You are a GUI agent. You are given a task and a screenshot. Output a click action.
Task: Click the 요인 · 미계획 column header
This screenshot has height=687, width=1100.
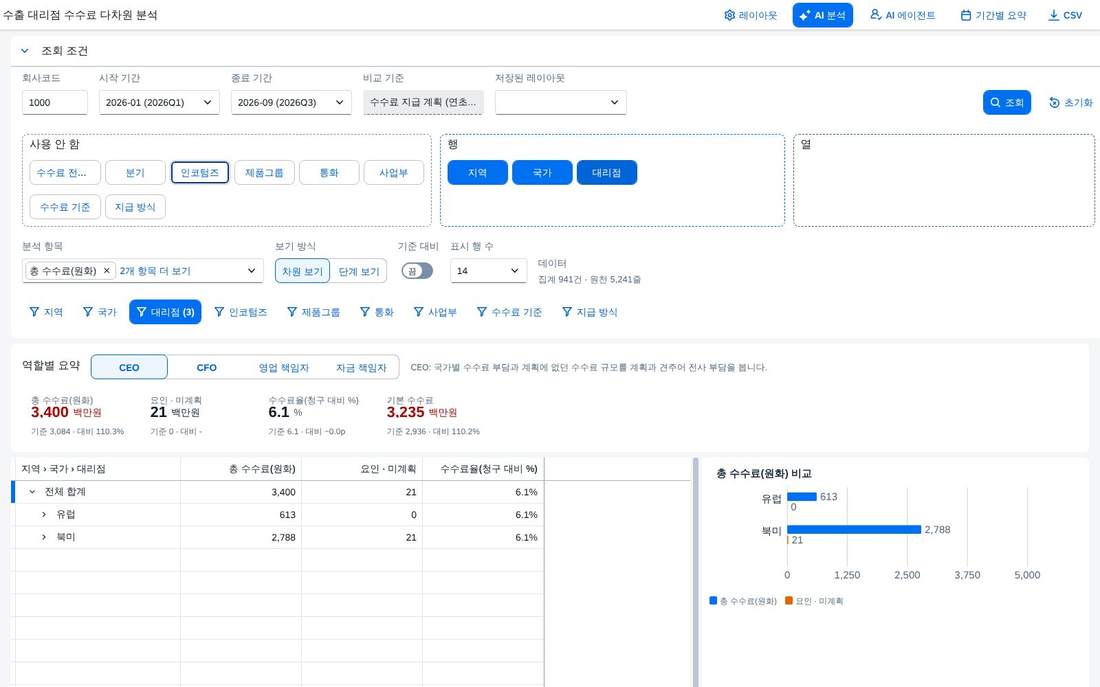(362, 469)
